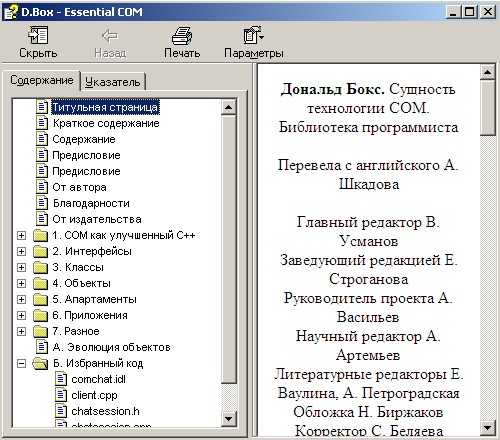Click the folder icon of 7. Разное
Viewport: 500px width, 440px height.
[x=41, y=331]
